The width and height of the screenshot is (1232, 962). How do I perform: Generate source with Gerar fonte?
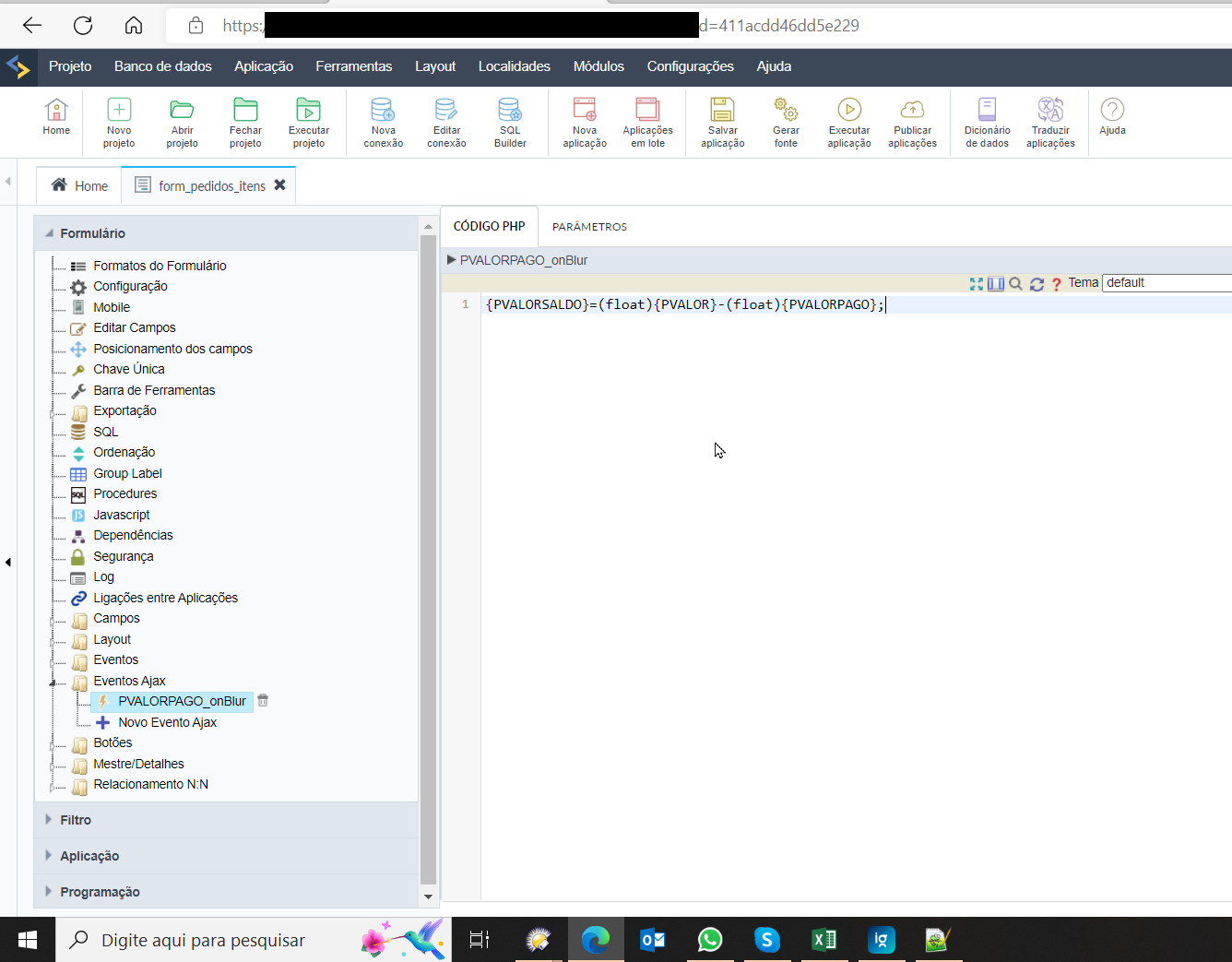(786, 123)
